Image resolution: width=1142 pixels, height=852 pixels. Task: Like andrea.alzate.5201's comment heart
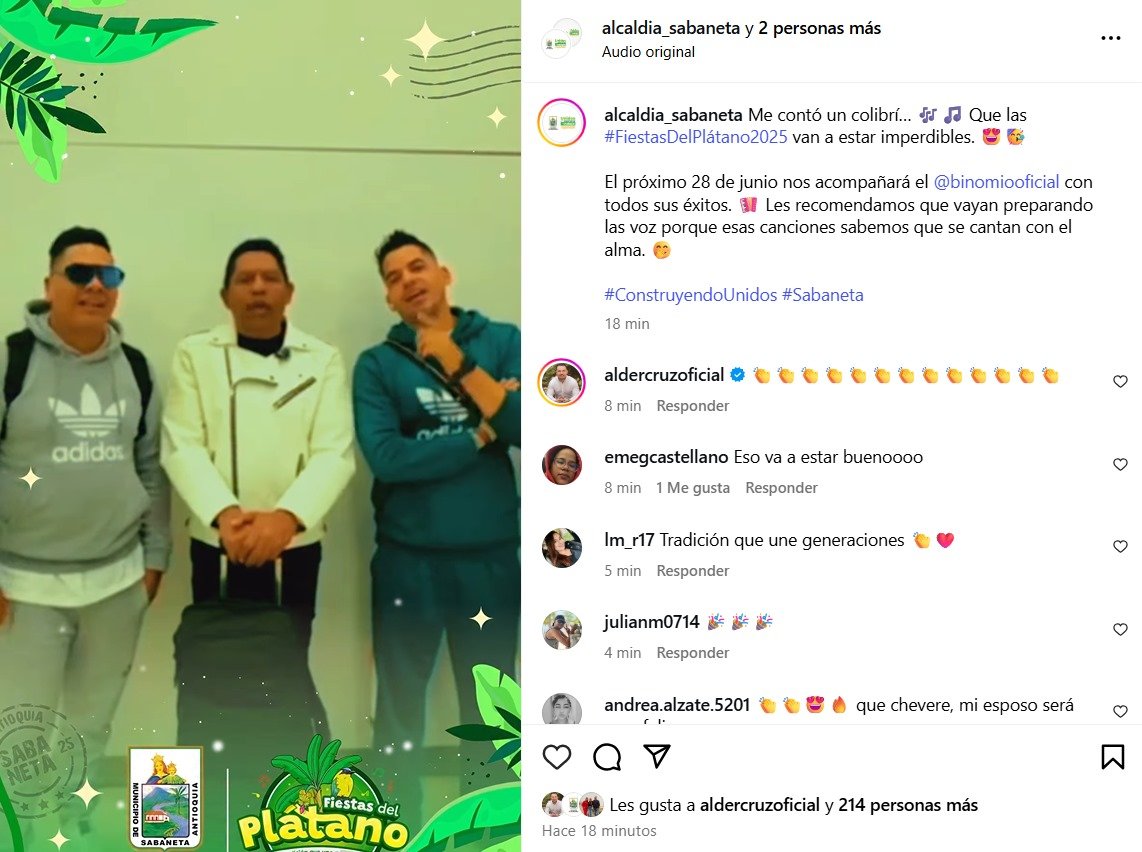[1120, 711]
